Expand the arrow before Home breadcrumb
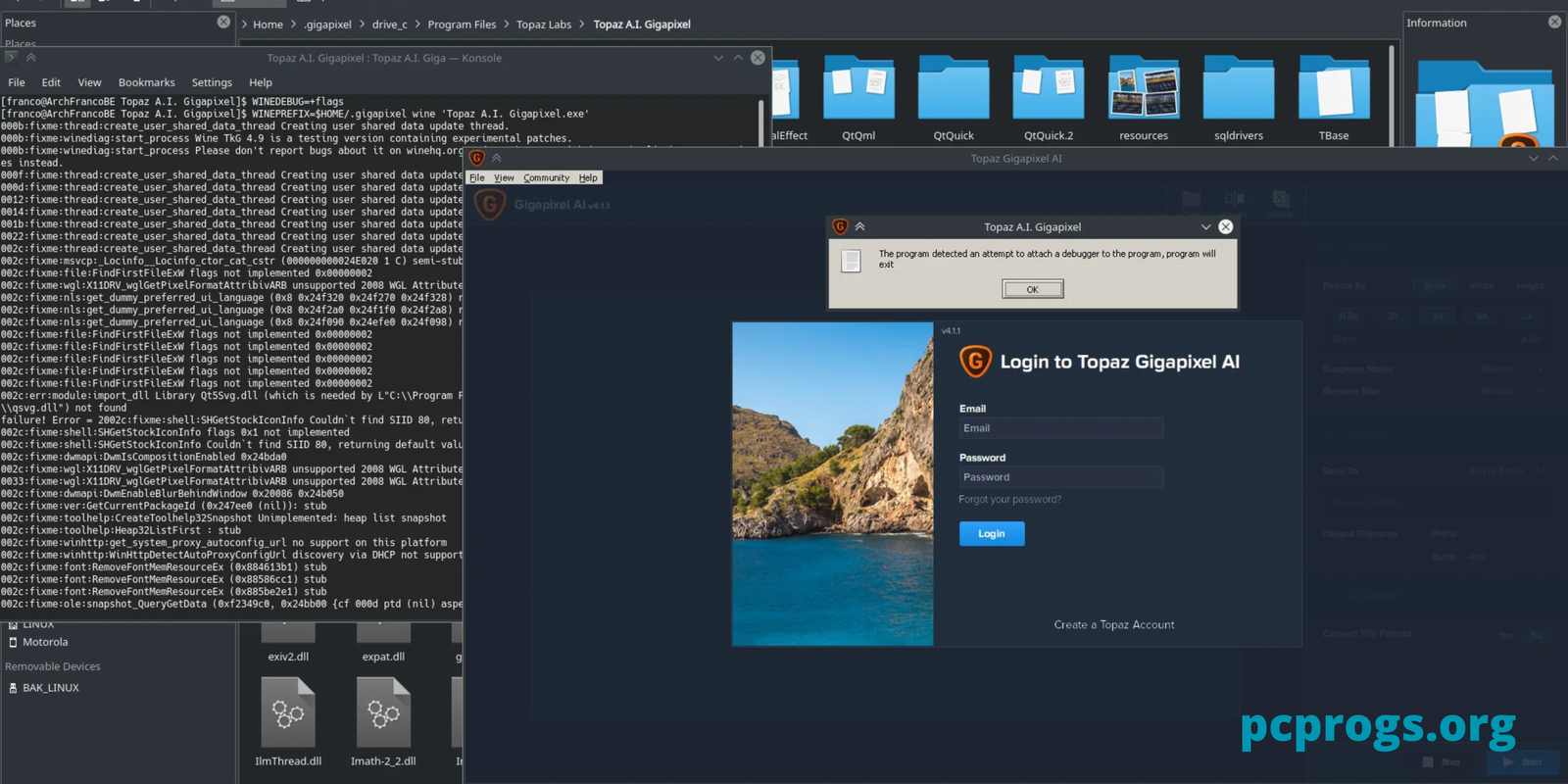Image resolution: width=1568 pixels, height=784 pixels. pyautogui.click(x=244, y=24)
